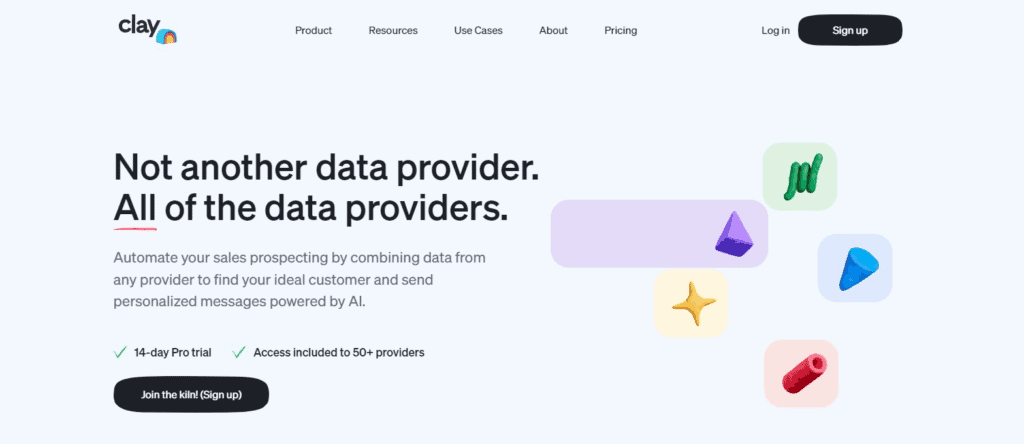This screenshot has width=1024, height=444.
Task: Click the lavender rounded banner panel
Action: pyautogui.click(x=659, y=234)
